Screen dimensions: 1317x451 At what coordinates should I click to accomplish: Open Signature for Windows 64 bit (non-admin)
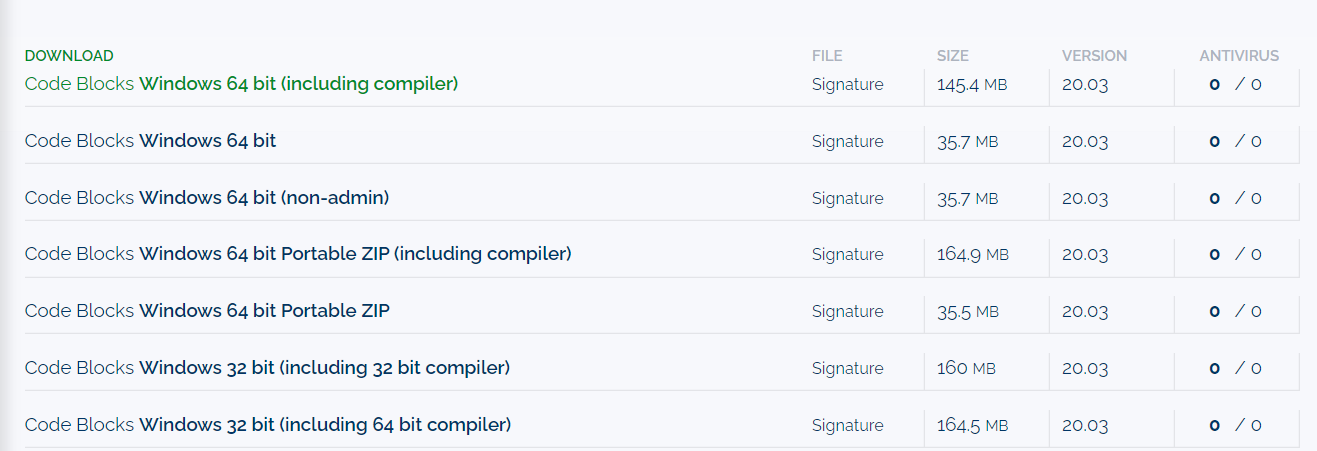847,198
